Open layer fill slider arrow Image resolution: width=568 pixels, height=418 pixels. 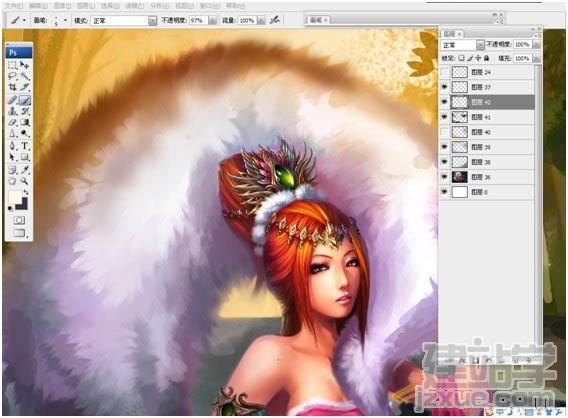click(536, 58)
